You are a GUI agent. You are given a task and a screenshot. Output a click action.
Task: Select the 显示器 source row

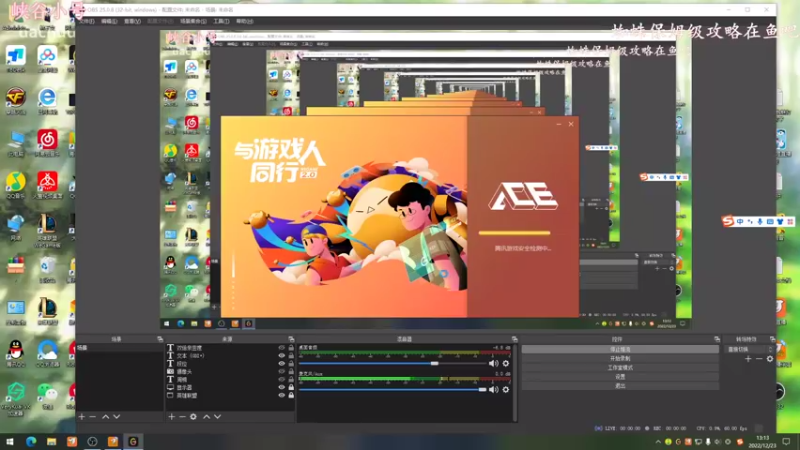click(x=231, y=387)
